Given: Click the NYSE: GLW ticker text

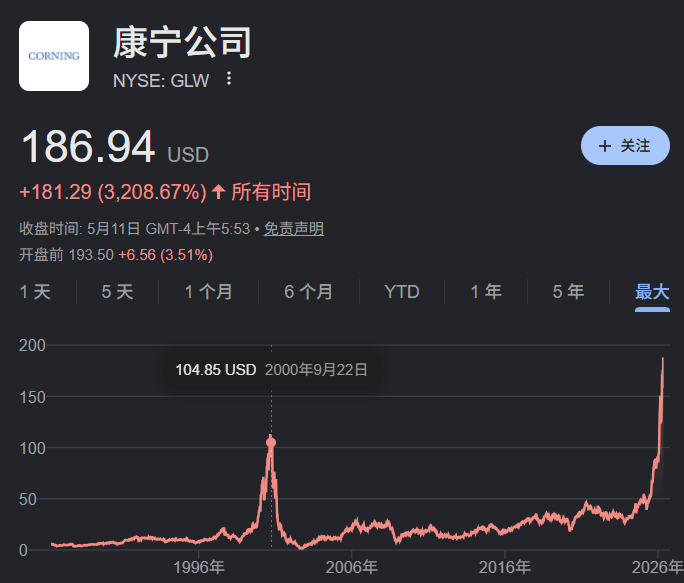Looking at the screenshot, I should [161, 81].
